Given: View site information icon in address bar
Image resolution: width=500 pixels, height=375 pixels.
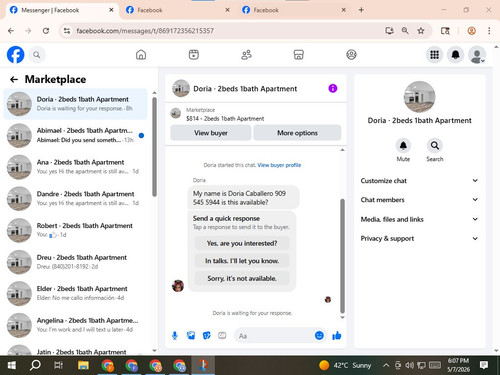Looking at the screenshot, I should coord(67,31).
